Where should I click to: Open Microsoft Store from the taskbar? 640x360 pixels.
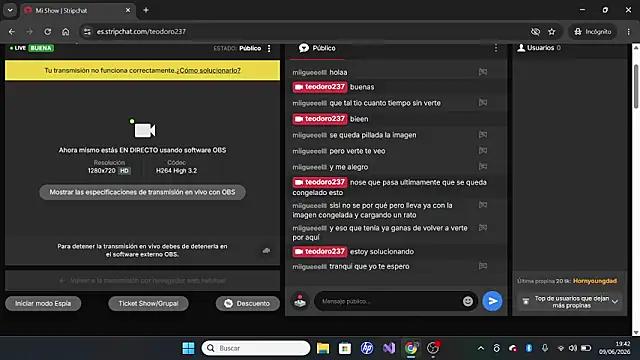(x=345, y=348)
